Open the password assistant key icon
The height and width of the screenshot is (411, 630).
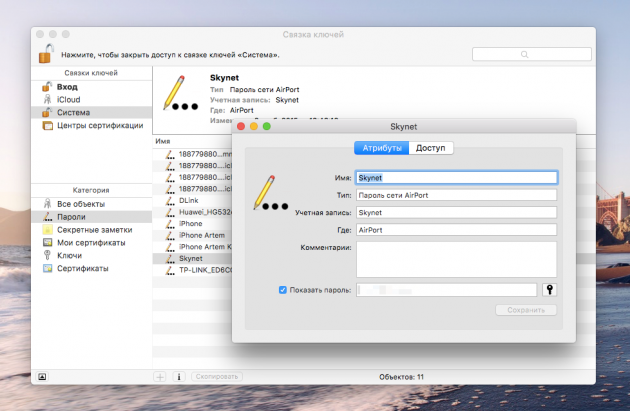549,289
